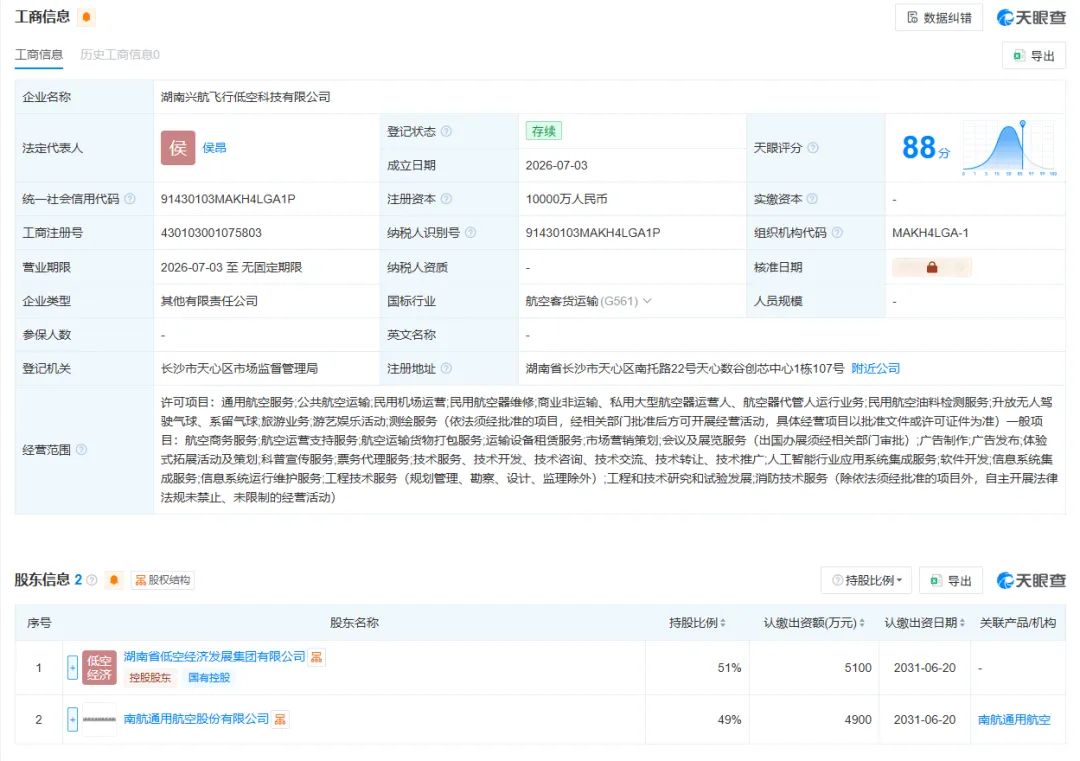Open 附近公司 nearby companies link
1080x761 pixels.
875,368
